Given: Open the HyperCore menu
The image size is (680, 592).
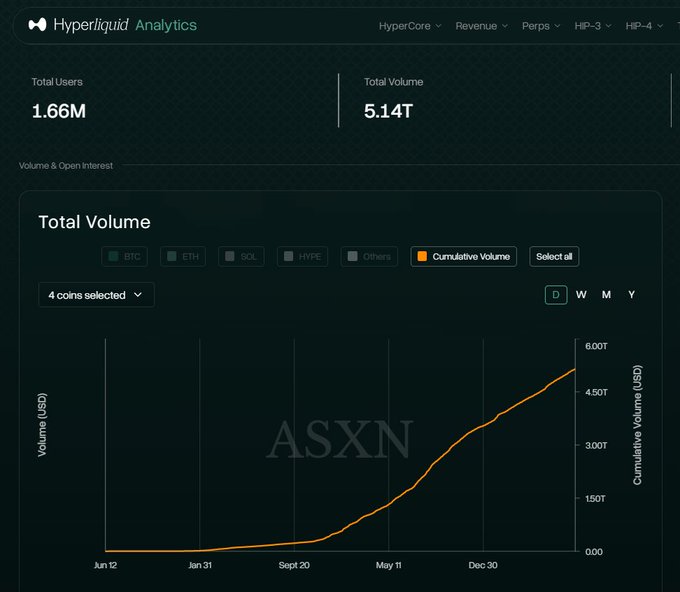Looking at the screenshot, I should point(410,26).
